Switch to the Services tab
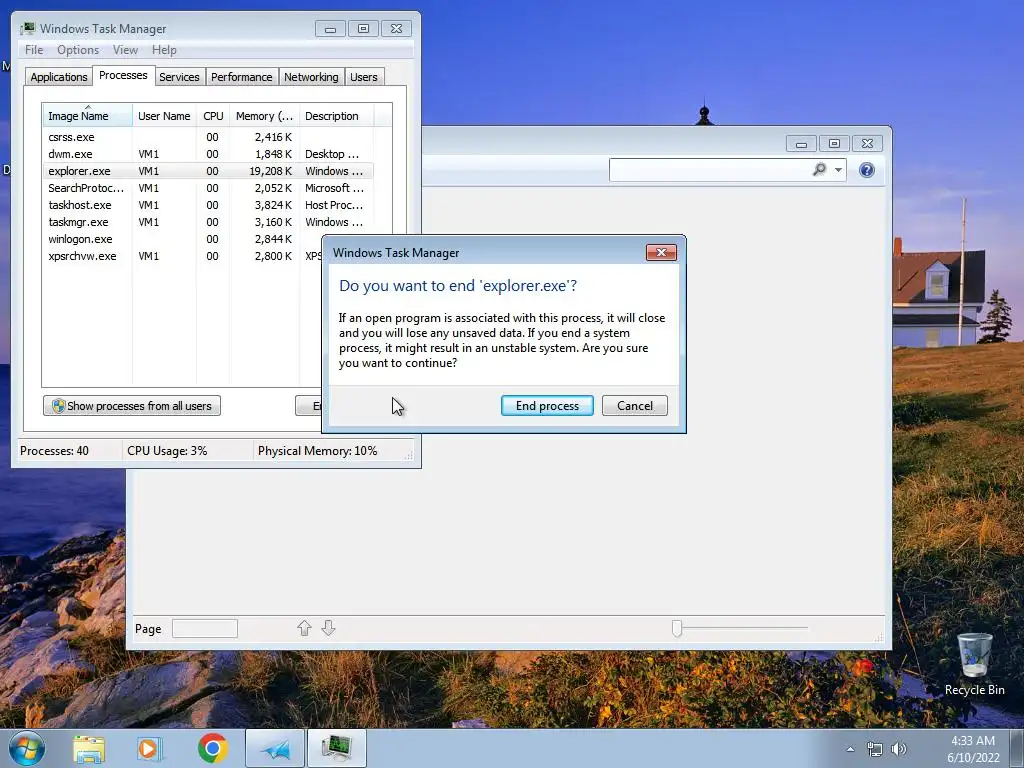The width and height of the screenshot is (1024, 768). (x=179, y=77)
